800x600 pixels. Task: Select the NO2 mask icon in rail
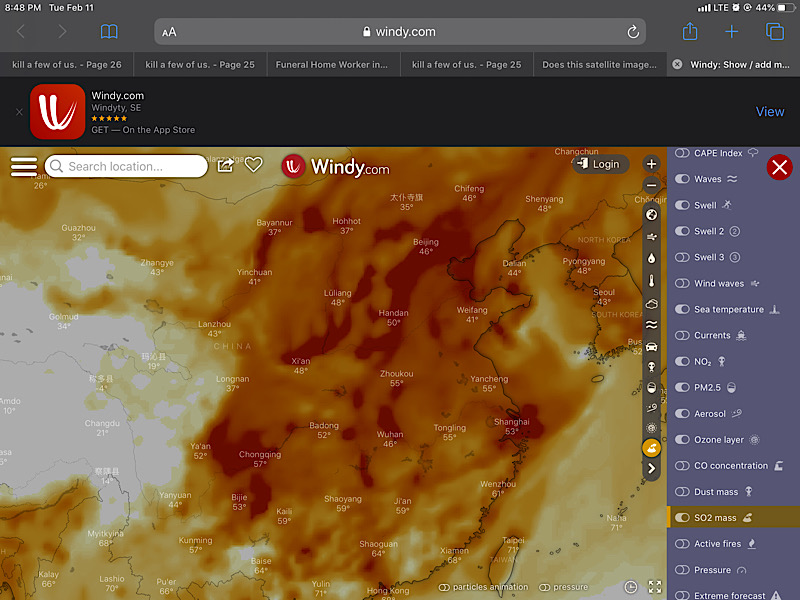652,367
